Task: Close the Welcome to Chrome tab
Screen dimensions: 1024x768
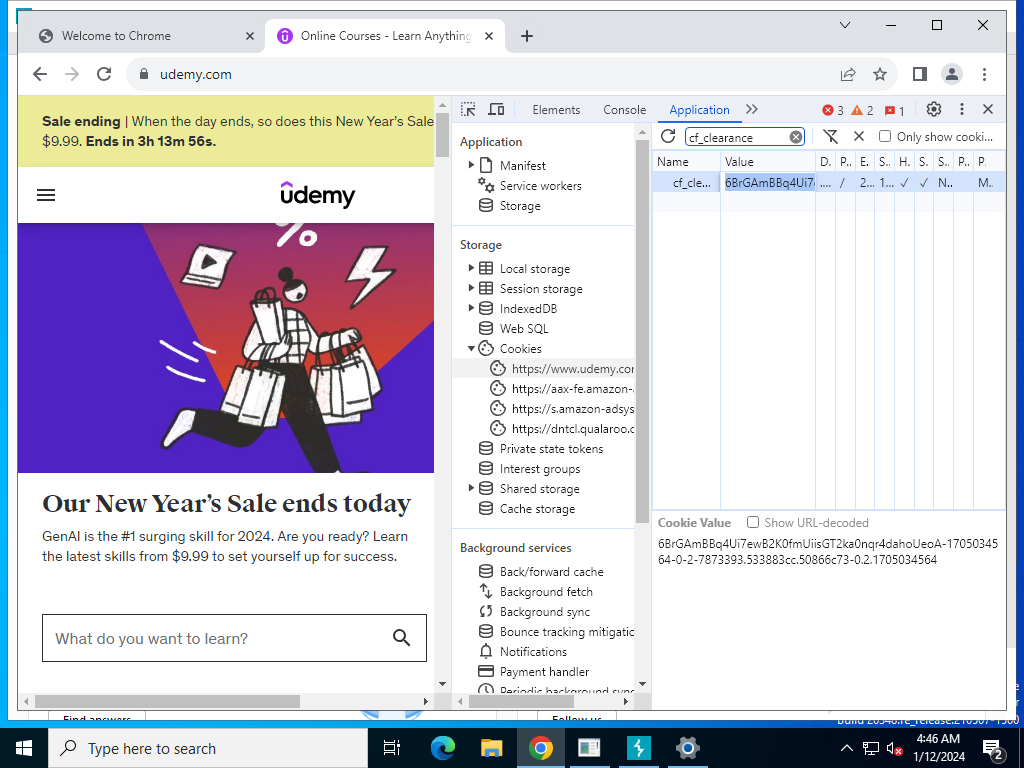Action: [x=249, y=36]
